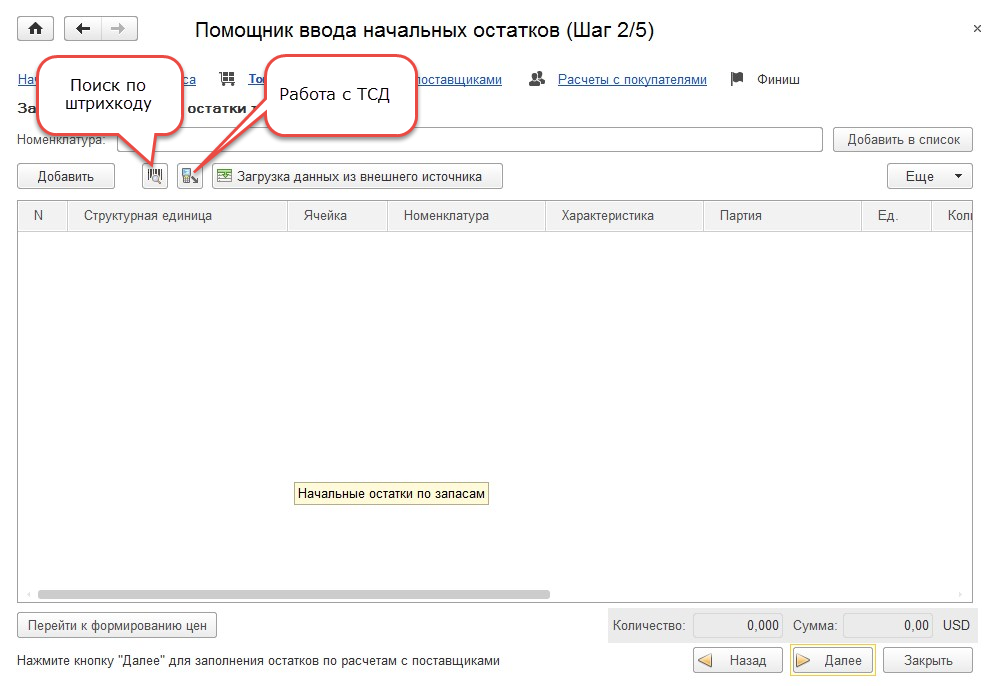Open the data collection terminal (ТСД) icon
Screen dimensions: 994x686
click(x=190, y=176)
